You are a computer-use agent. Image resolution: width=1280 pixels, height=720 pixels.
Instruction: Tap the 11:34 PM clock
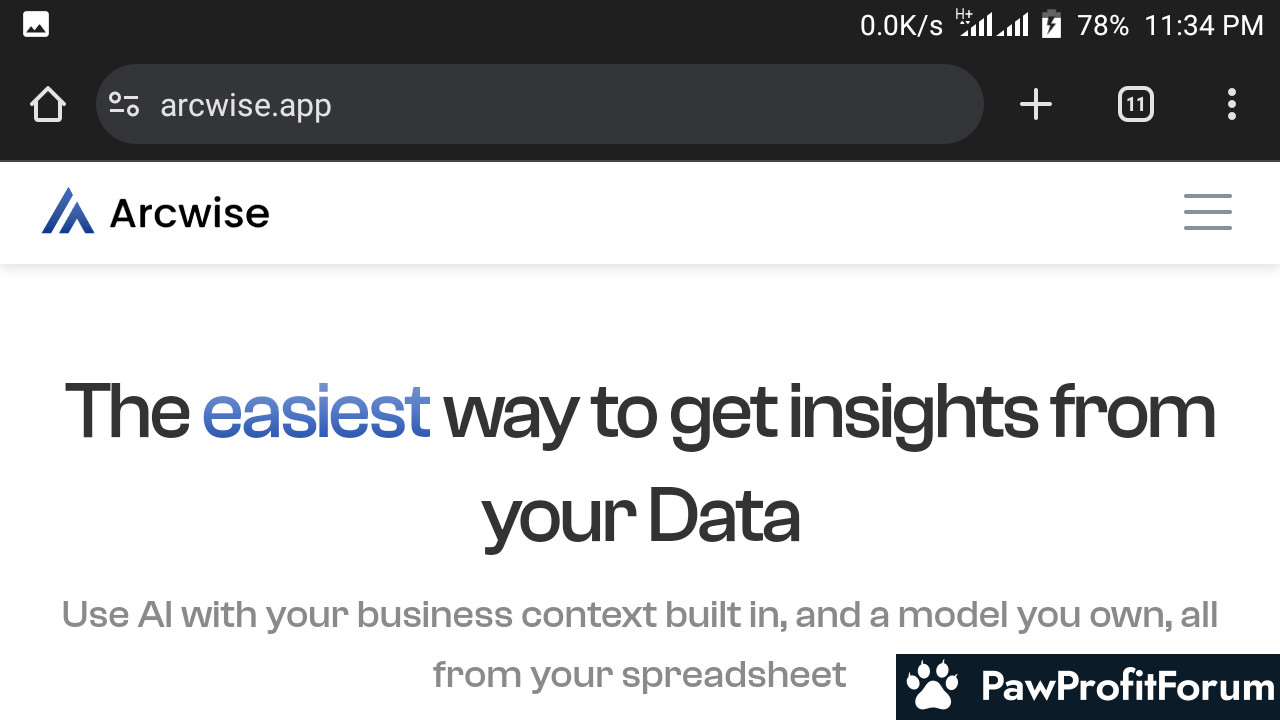tap(1204, 25)
